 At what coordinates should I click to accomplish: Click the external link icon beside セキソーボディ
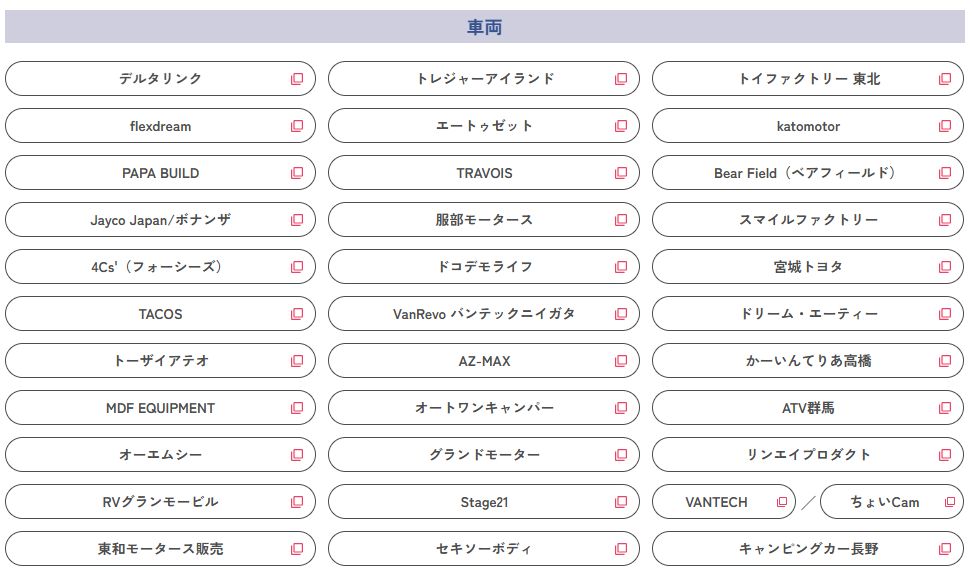(621, 549)
